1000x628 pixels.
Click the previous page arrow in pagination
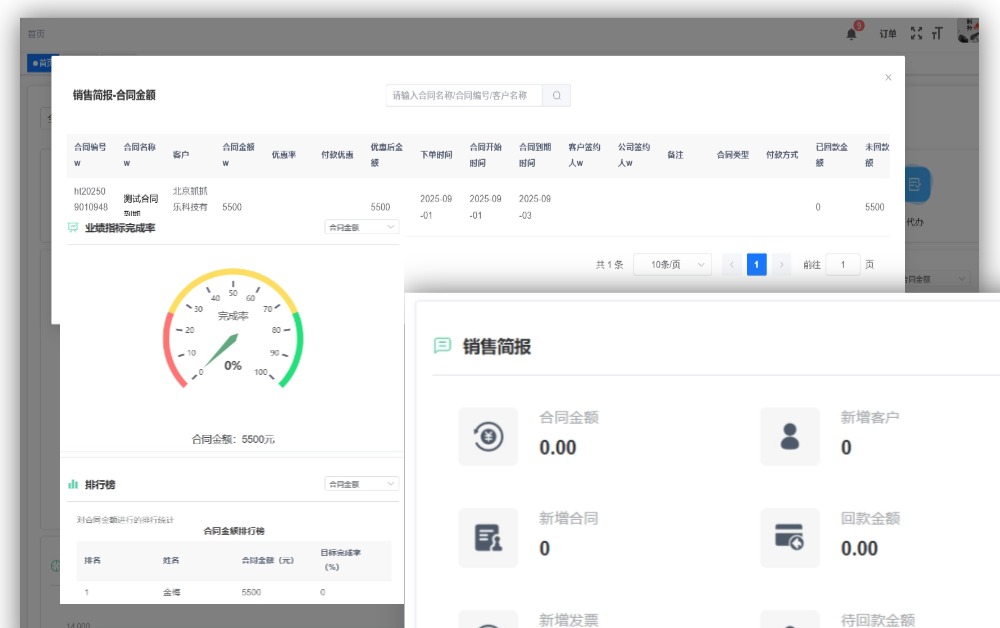coord(731,265)
